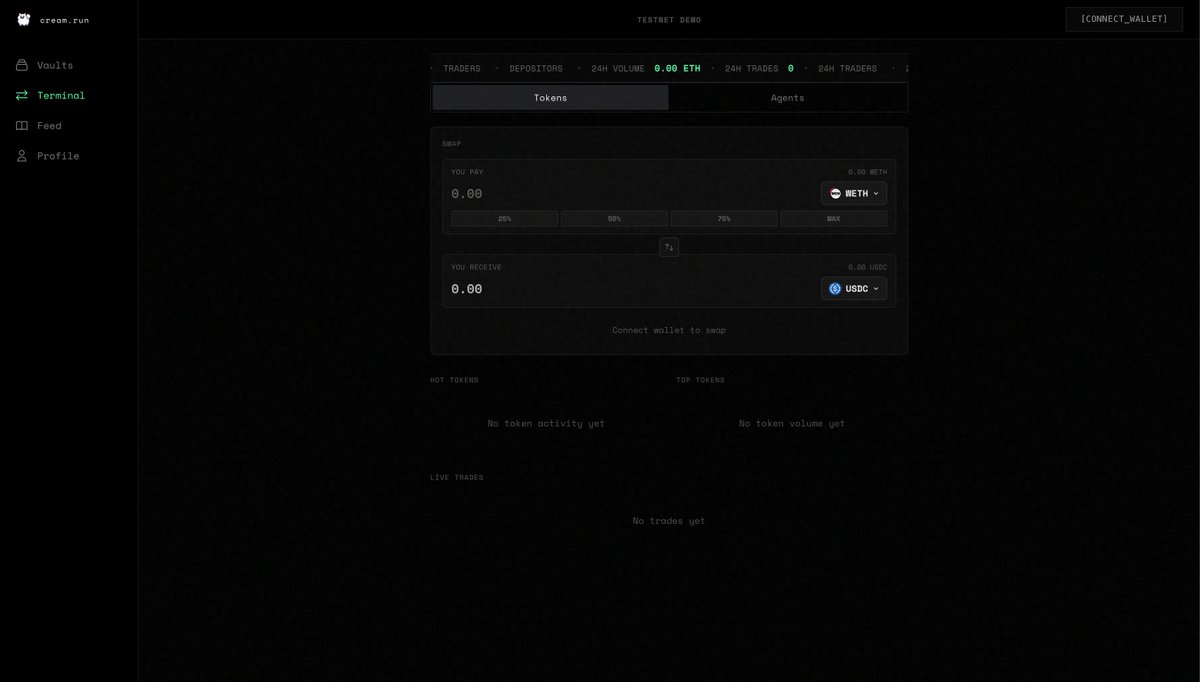The width and height of the screenshot is (1200, 682).
Task: Go to Profile in the sidebar
Action: coord(58,156)
